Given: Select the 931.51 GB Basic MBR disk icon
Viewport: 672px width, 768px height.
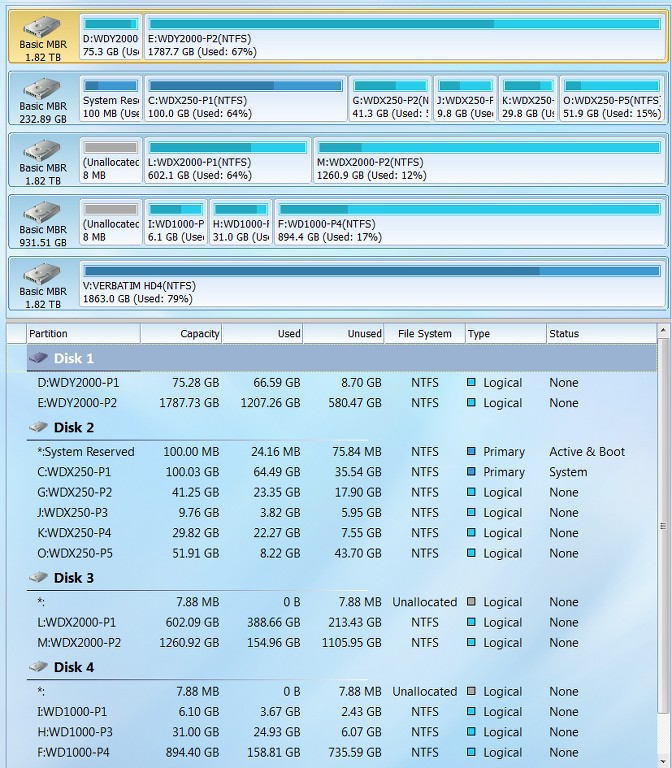Looking at the screenshot, I should (43, 213).
